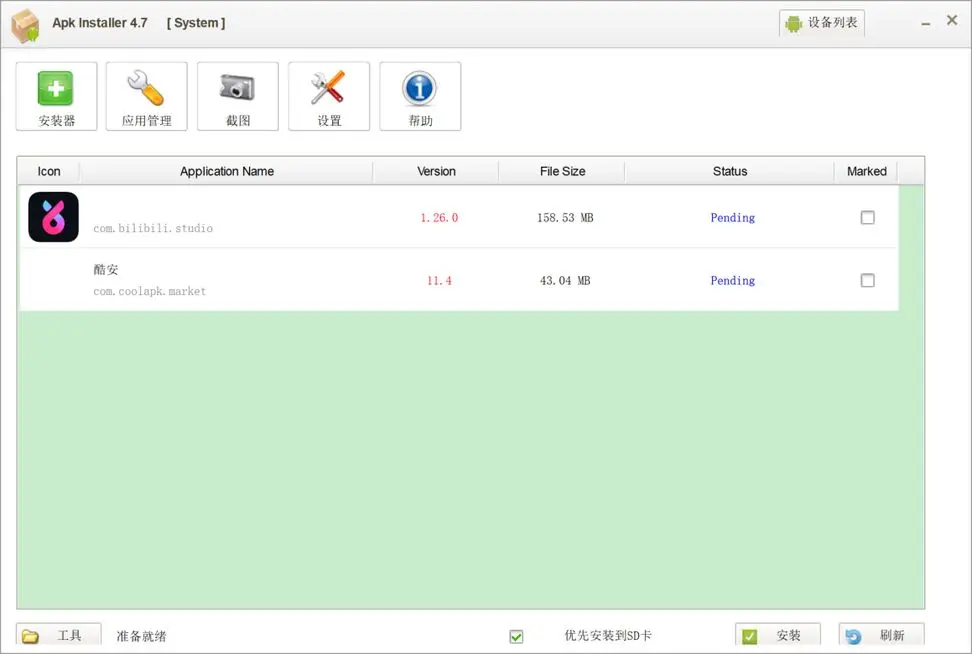Mark the com.bilibili.studio checkbox

tap(868, 218)
